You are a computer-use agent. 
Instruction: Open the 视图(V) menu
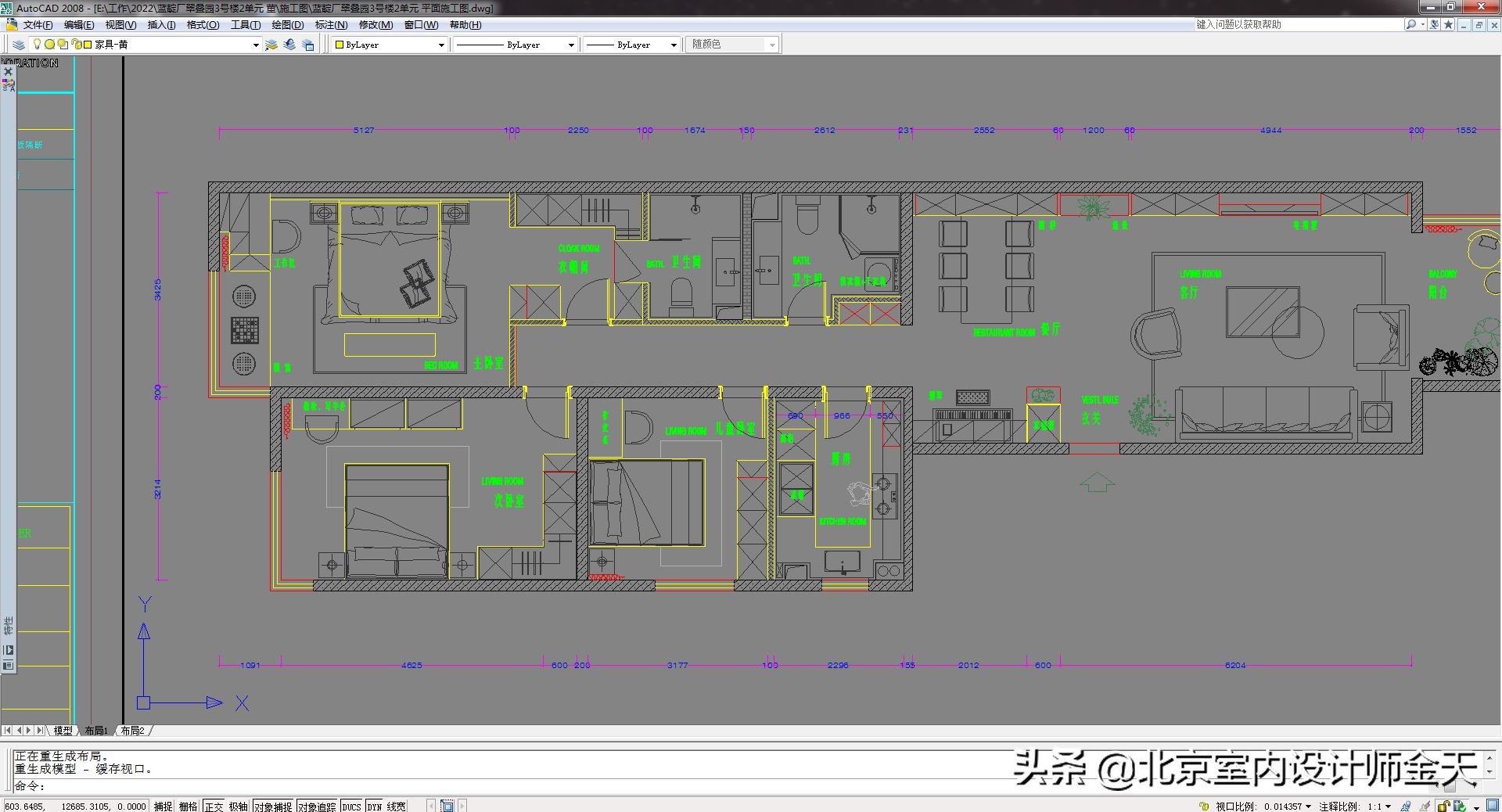[x=120, y=25]
